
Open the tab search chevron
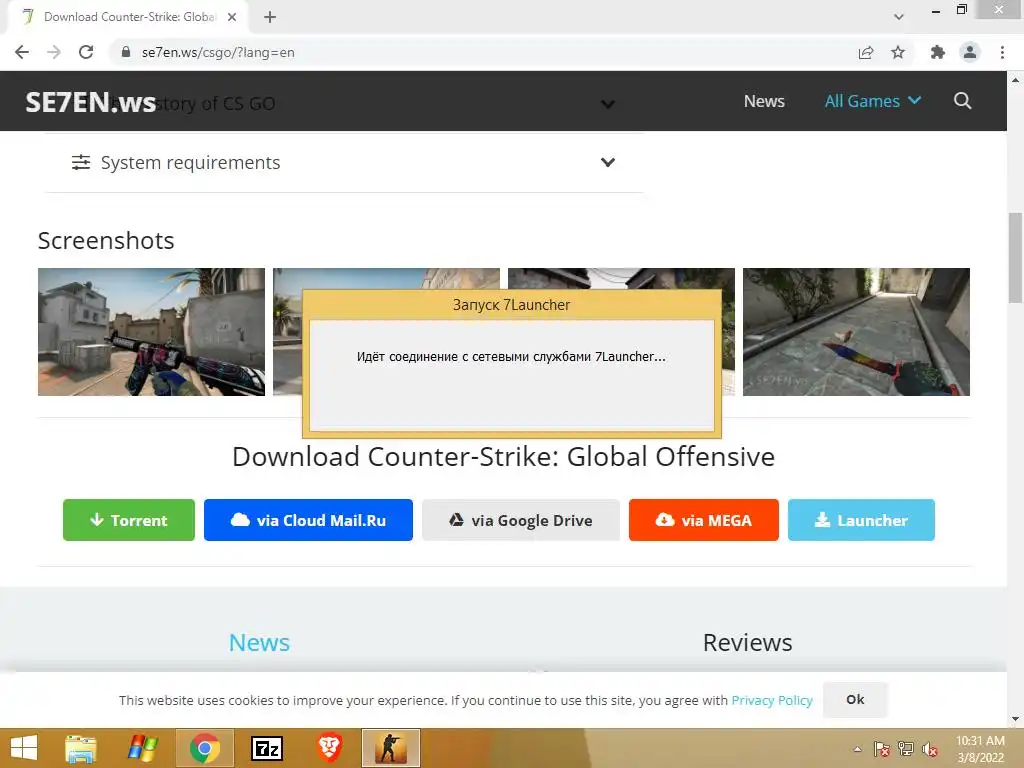[899, 17]
